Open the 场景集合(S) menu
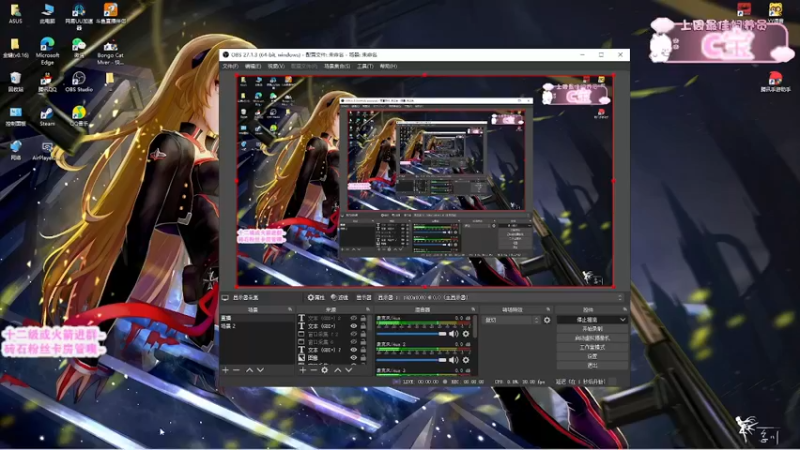 [x=337, y=66]
